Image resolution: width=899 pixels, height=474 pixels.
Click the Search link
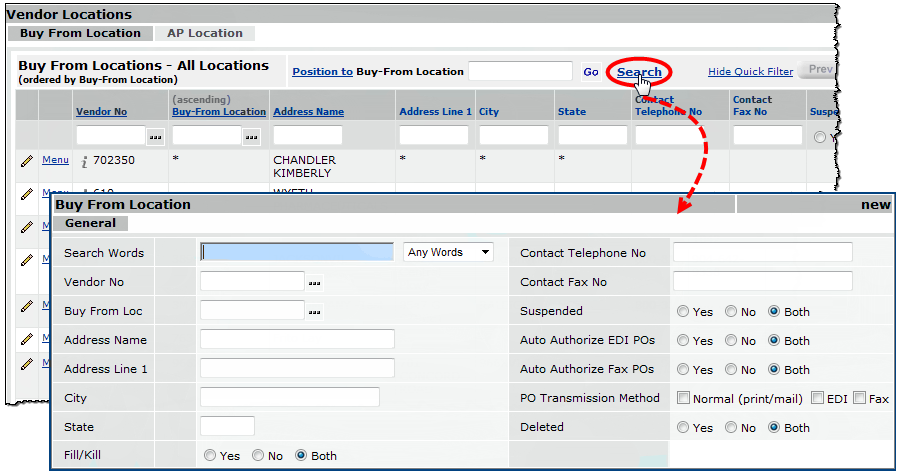tap(639, 72)
